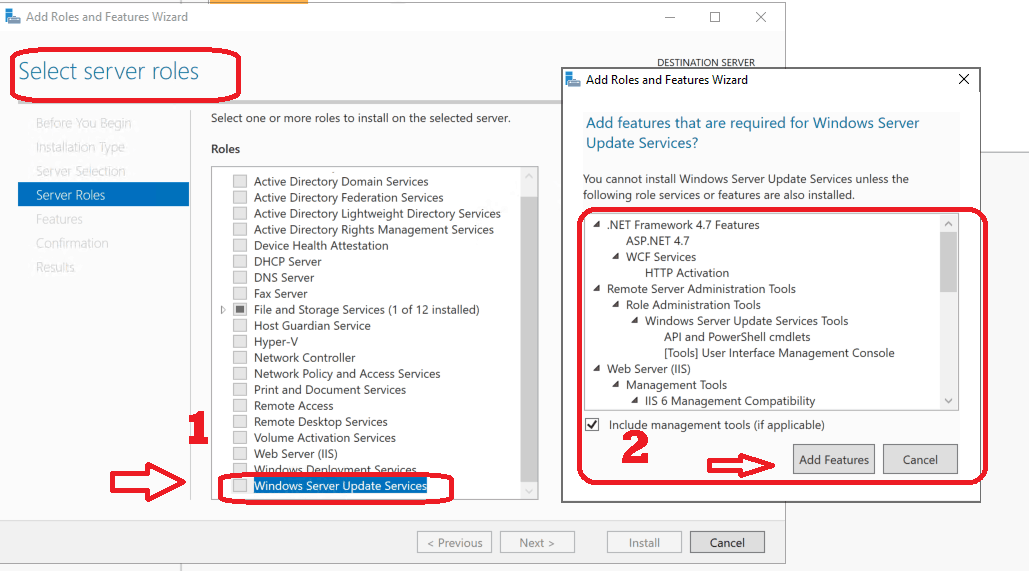Check Host Guardian Service role
The height and width of the screenshot is (571, 1029).
pos(240,326)
